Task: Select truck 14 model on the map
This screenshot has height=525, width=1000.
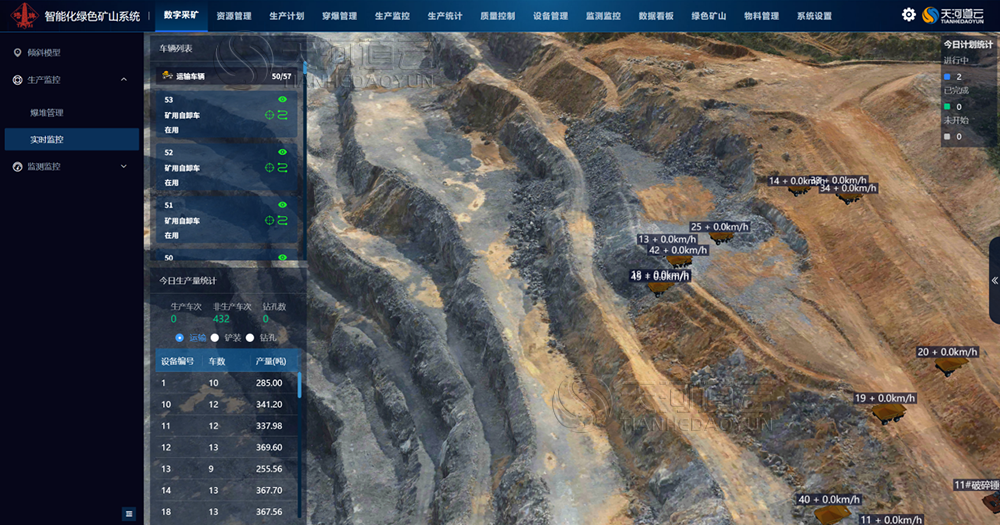Action: (x=798, y=190)
